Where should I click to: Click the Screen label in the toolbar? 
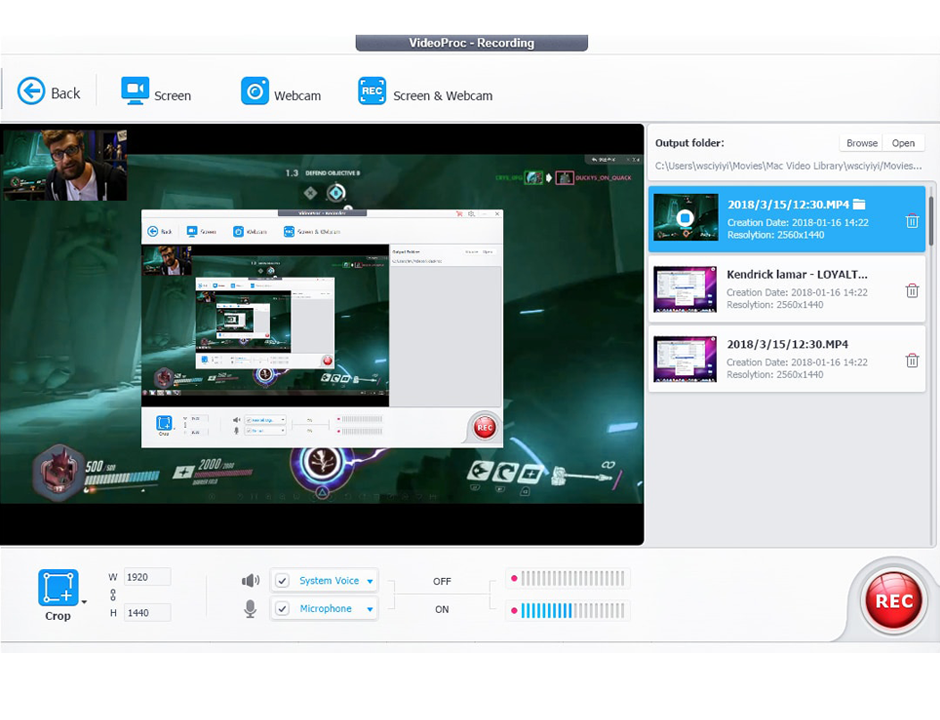[173, 96]
